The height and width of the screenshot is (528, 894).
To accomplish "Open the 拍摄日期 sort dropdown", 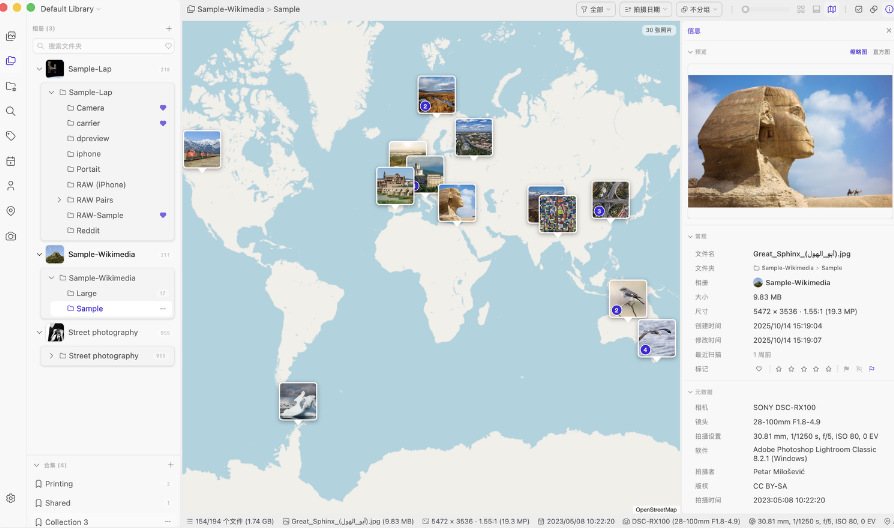I will [645, 9].
